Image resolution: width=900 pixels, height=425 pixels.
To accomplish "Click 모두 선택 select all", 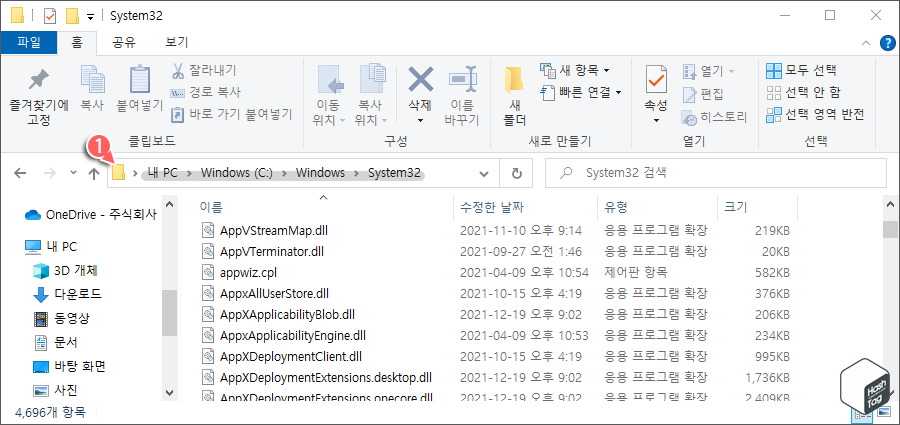I will coord(801,71).
